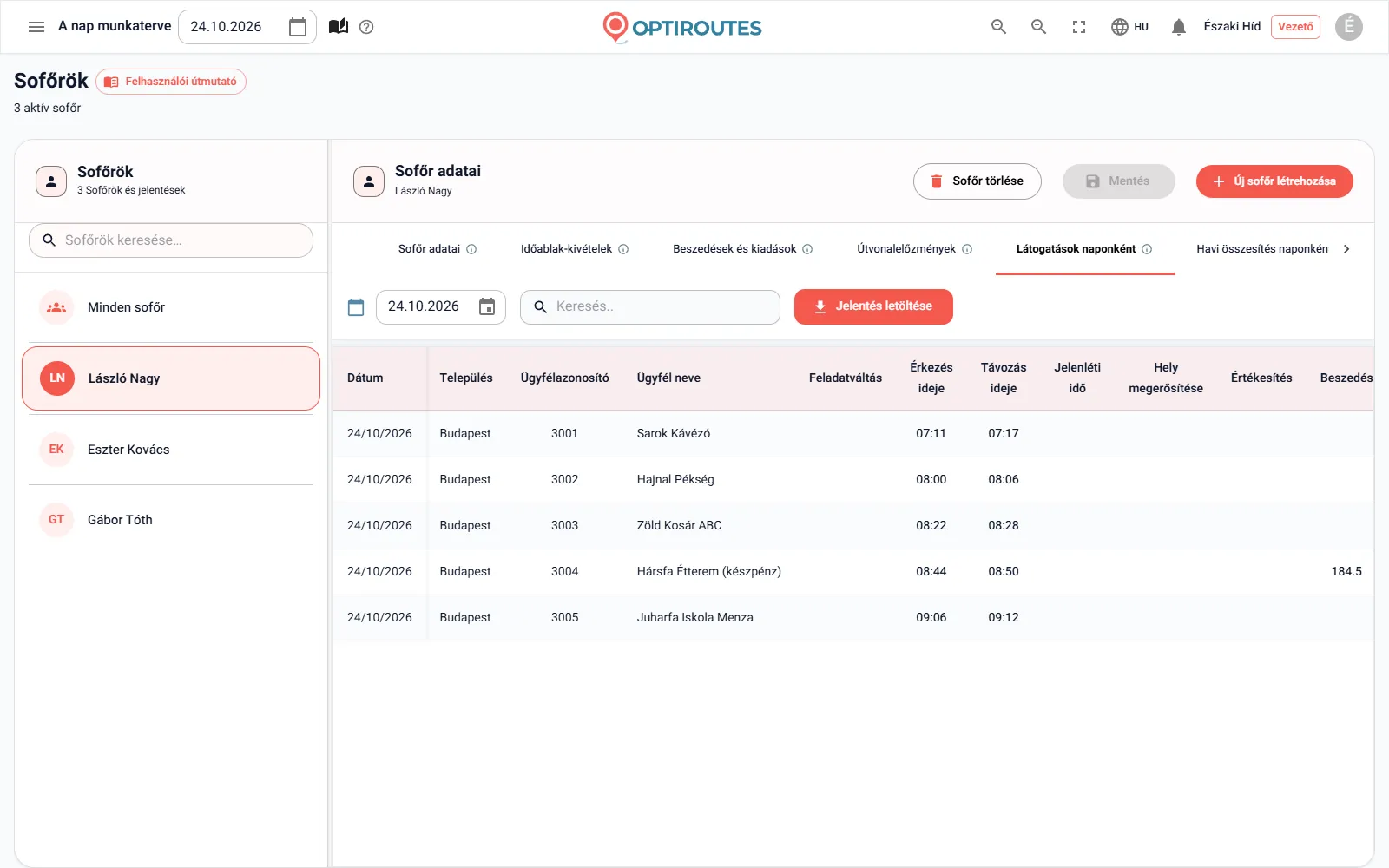Focus the Sofőrök keresése search field
Screen dimensions: 1389x868
(x=171, y=240)
